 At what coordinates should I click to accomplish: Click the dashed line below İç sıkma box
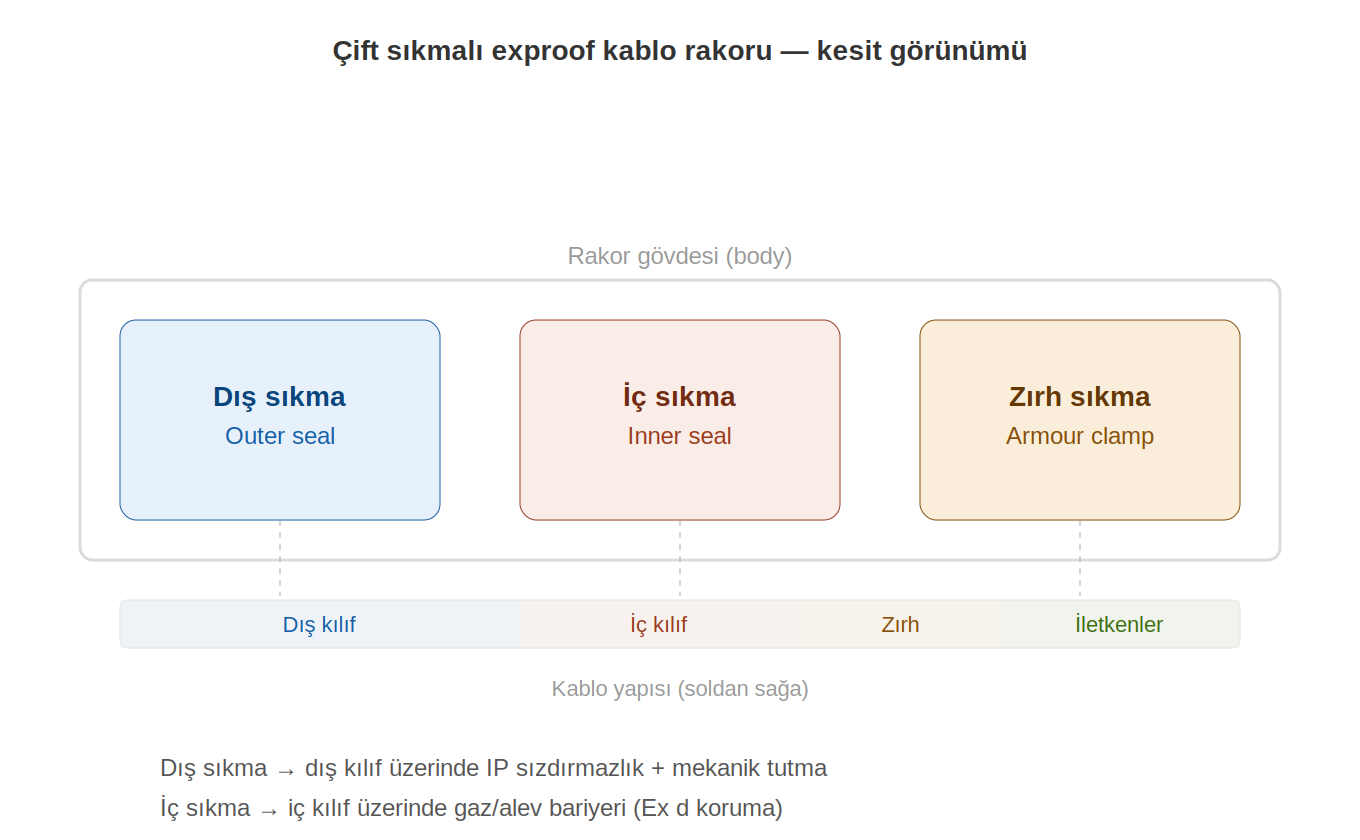point(680,560)
